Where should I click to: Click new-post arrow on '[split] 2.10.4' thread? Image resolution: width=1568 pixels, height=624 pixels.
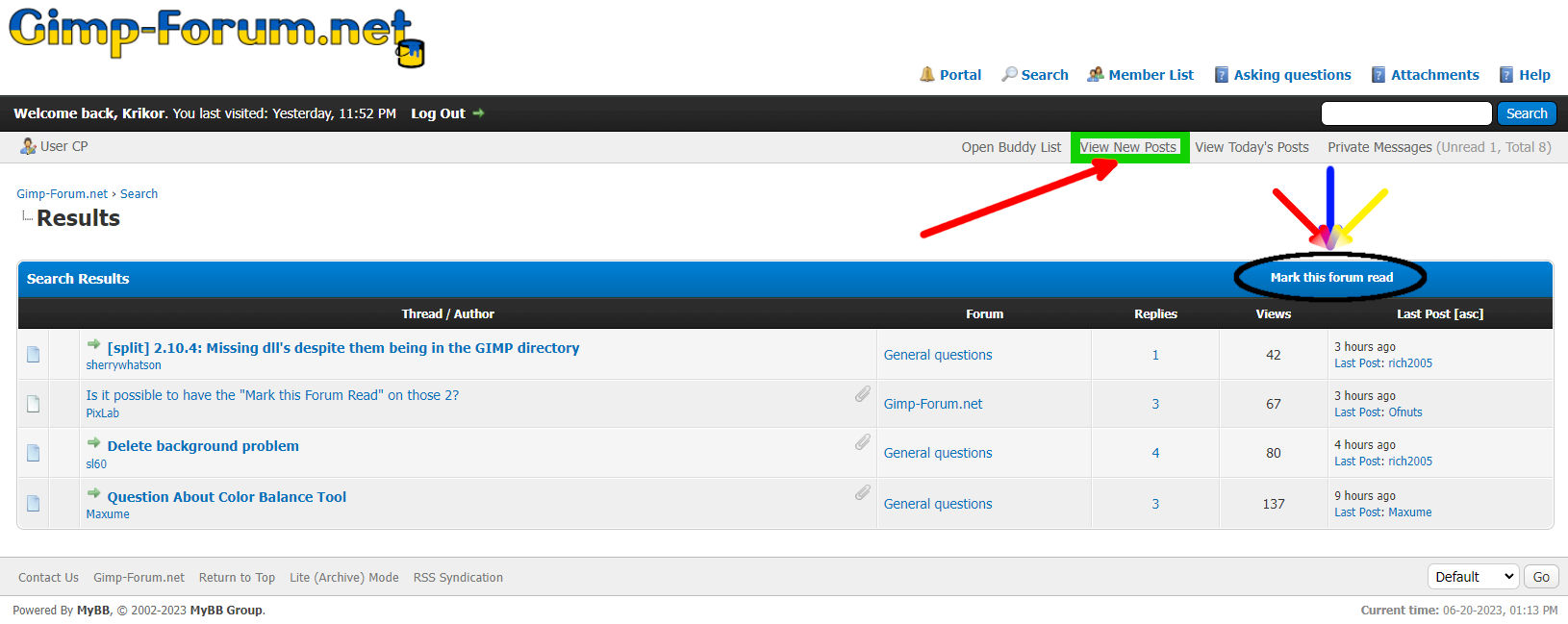coord(94,344)
